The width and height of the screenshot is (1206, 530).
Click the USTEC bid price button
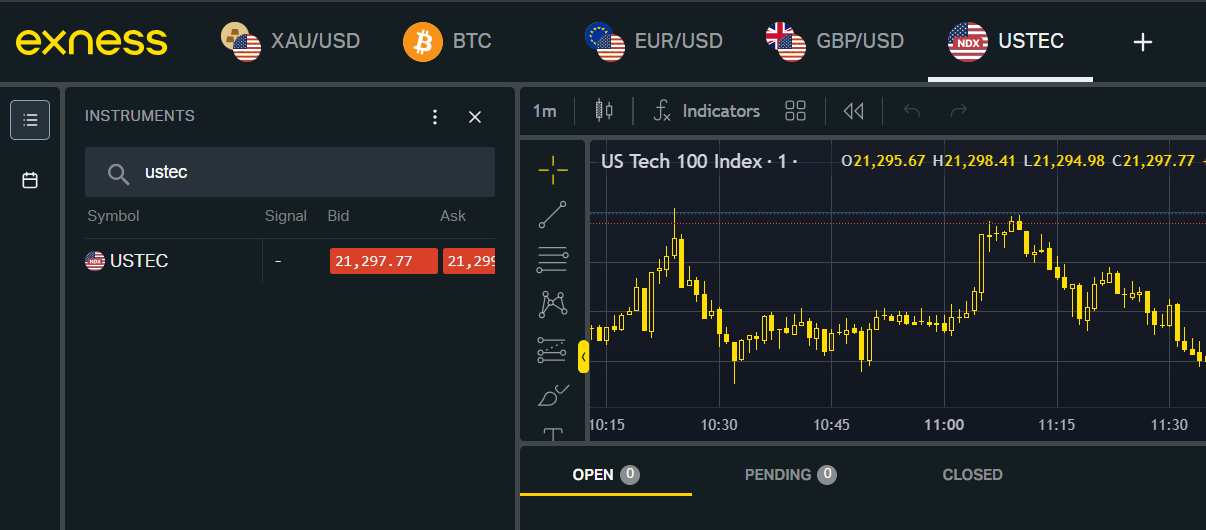pyautogui.click(x=383, y=261)
